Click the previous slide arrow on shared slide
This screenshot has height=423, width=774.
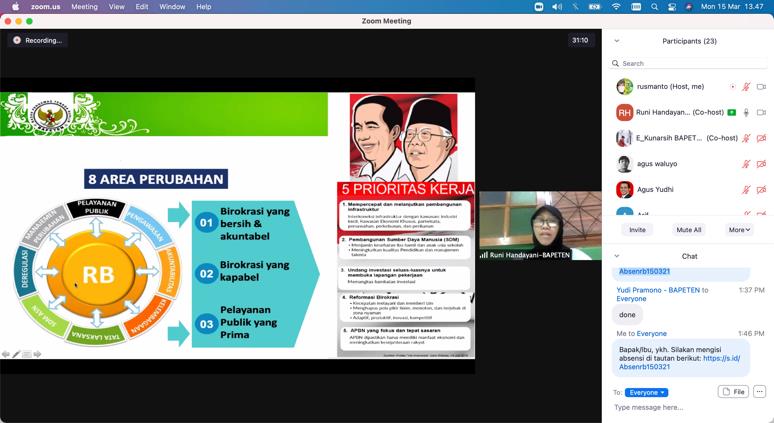pyautogui.click(x=5, y=354)
